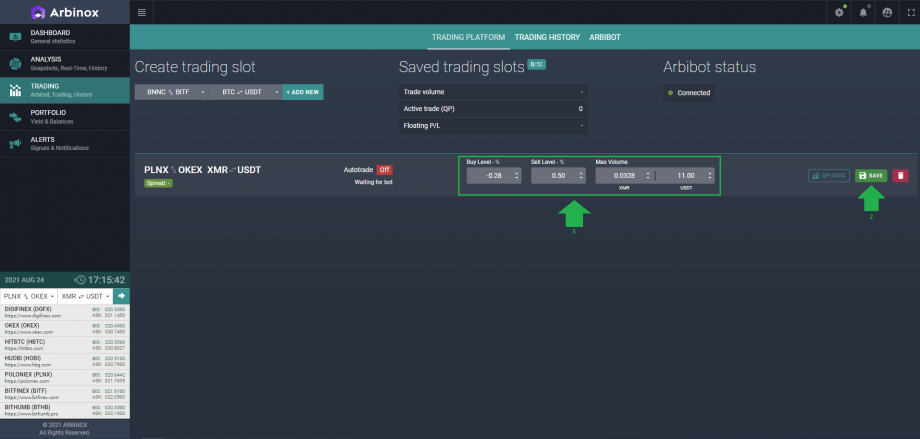
Task: Select the OKEX (OKEX) row title
Action: [22, 325]
